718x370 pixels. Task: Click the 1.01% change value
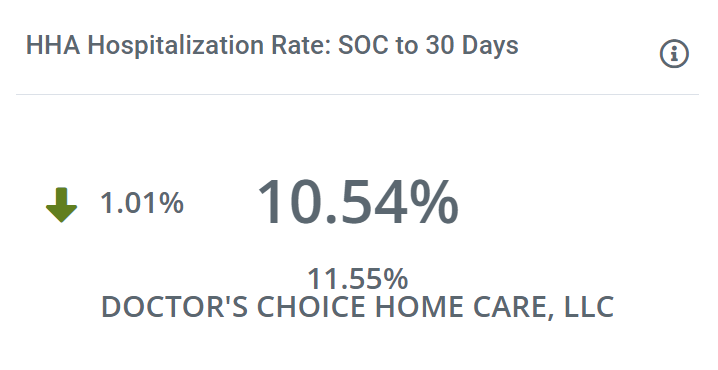pos(142,202)
